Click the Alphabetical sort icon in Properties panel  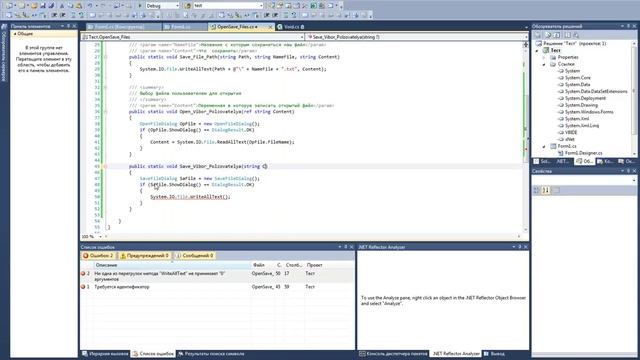click(546, 190)
